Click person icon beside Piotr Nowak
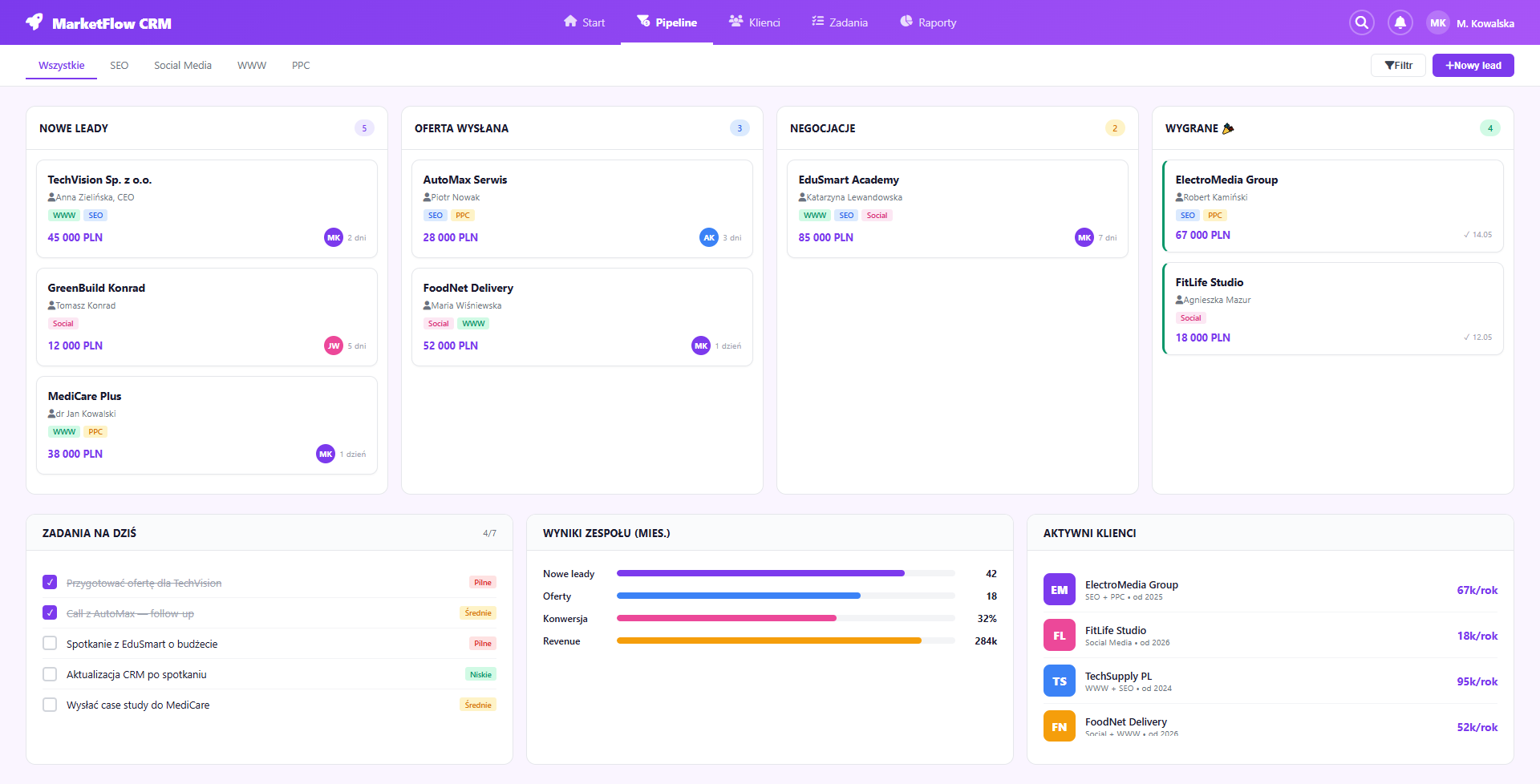The height and width of the screenshot is (784, 1540). point(427,197)
